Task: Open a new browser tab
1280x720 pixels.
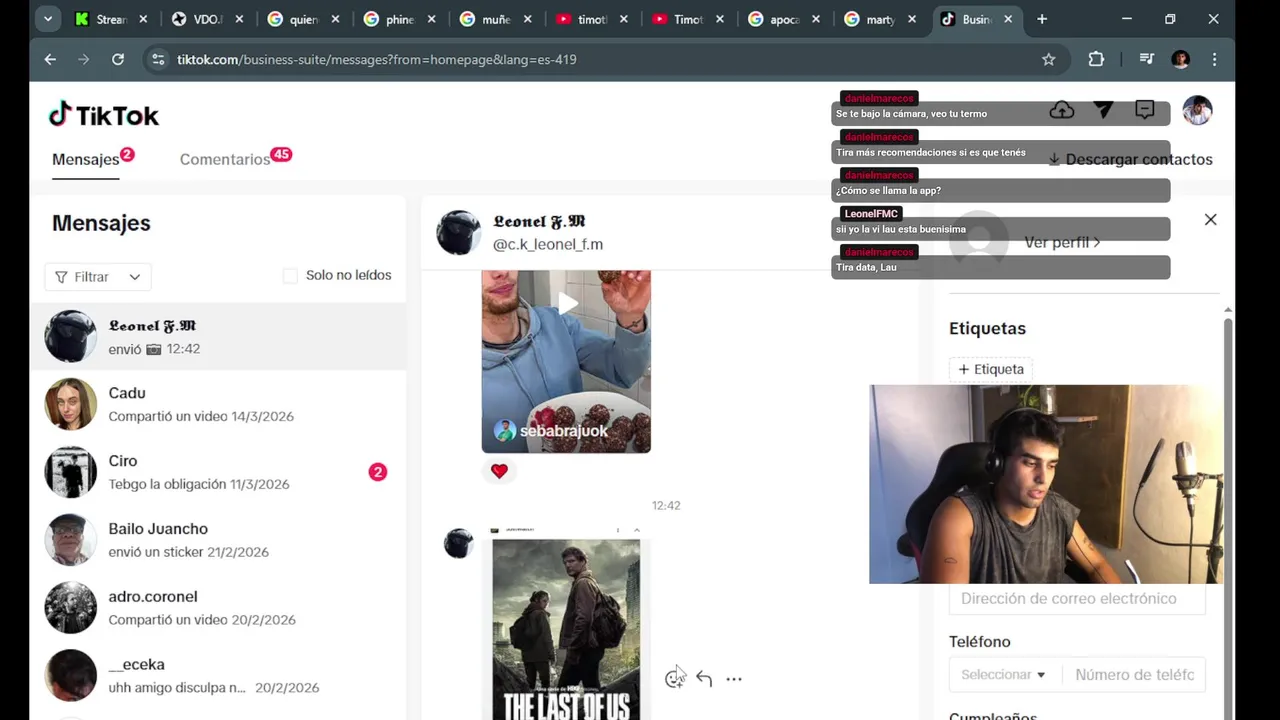Action: click(x=1042, y=19)
